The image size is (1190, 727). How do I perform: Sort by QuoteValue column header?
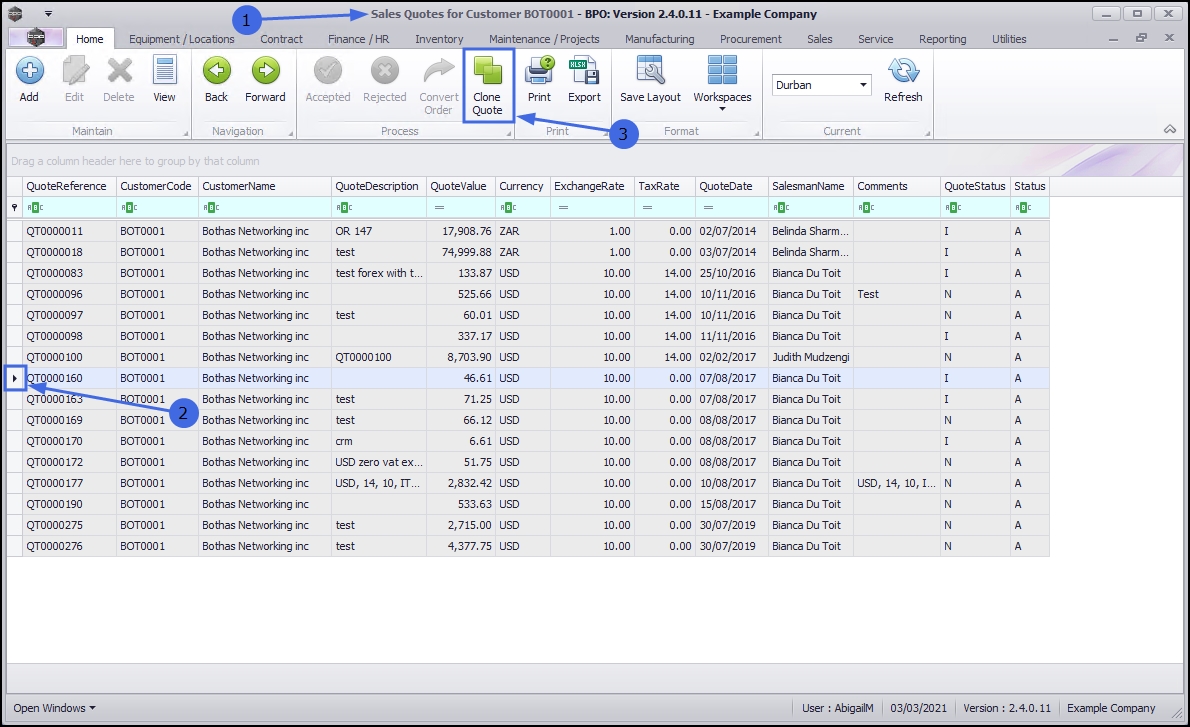(x=460, y=186)
